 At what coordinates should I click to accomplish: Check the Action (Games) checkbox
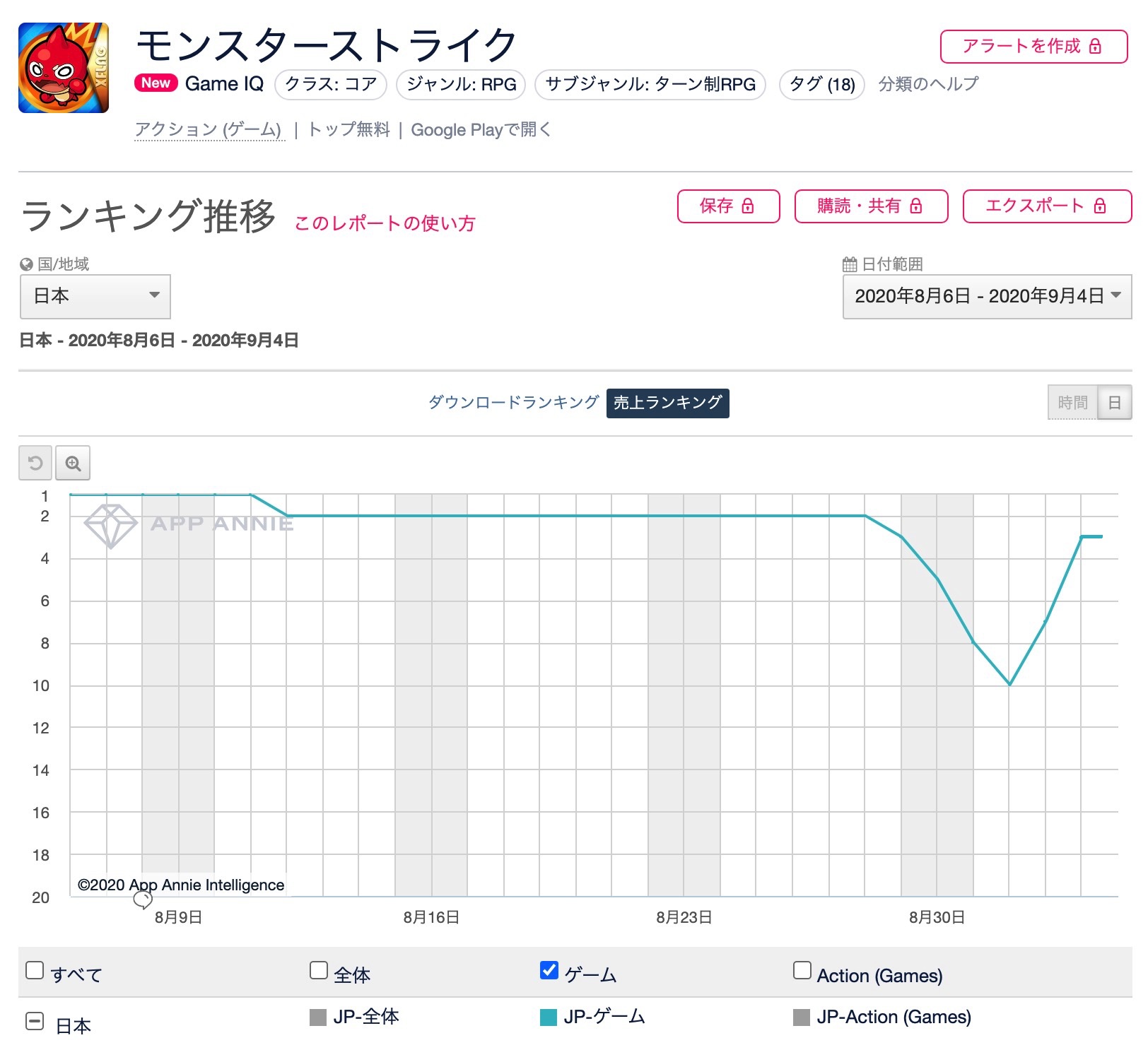[802, 970]
